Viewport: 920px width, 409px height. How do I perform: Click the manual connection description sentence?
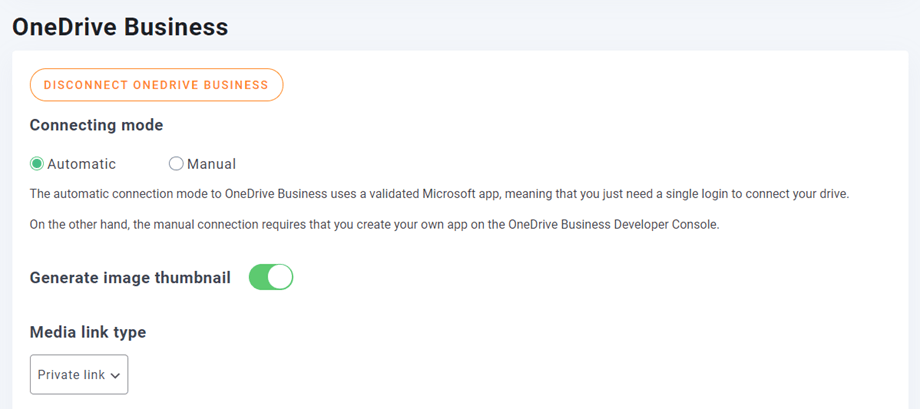[x=374, y=224]
